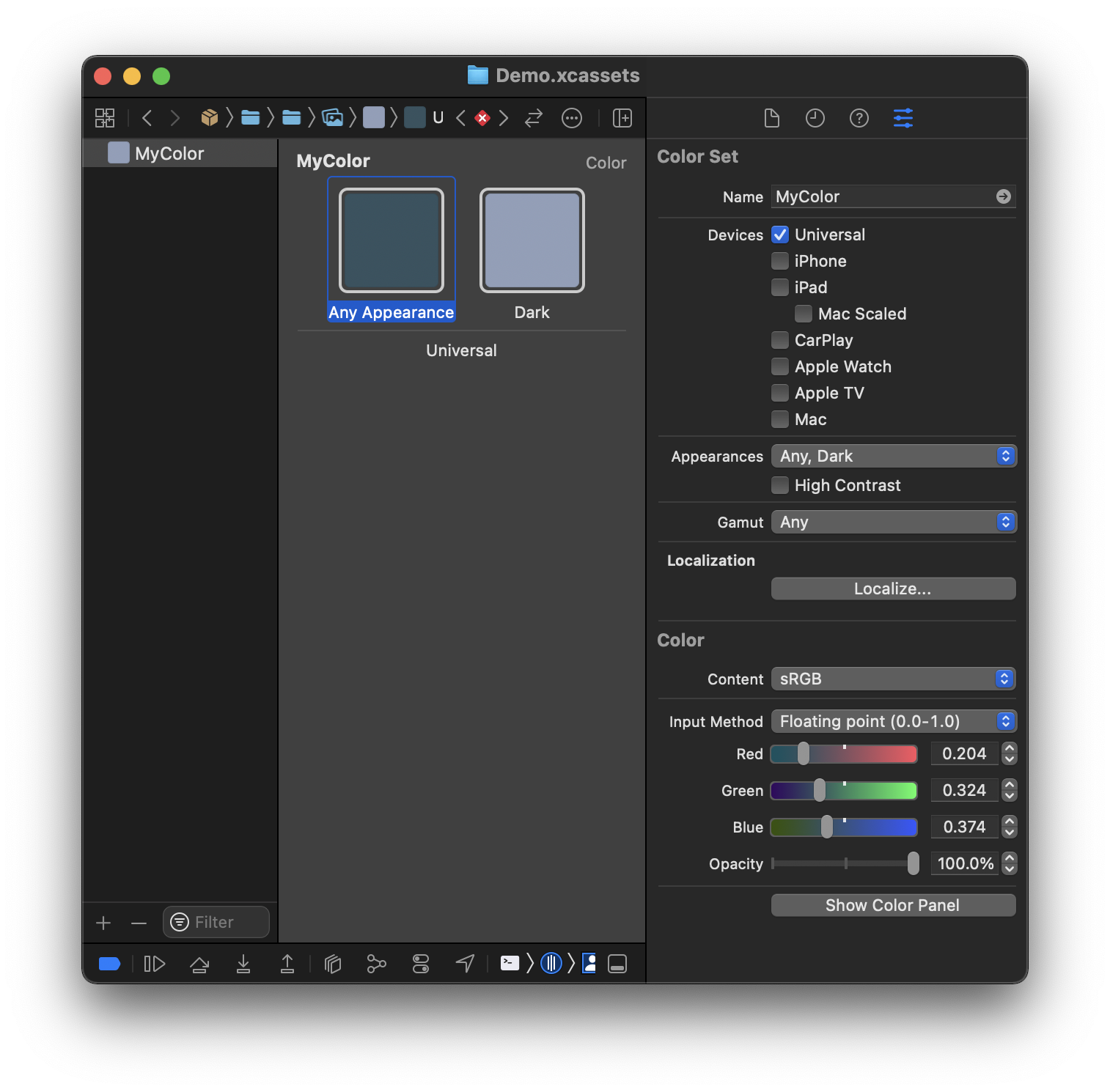
Task: Click the Blue color slider
Action: tap(844, 827)
